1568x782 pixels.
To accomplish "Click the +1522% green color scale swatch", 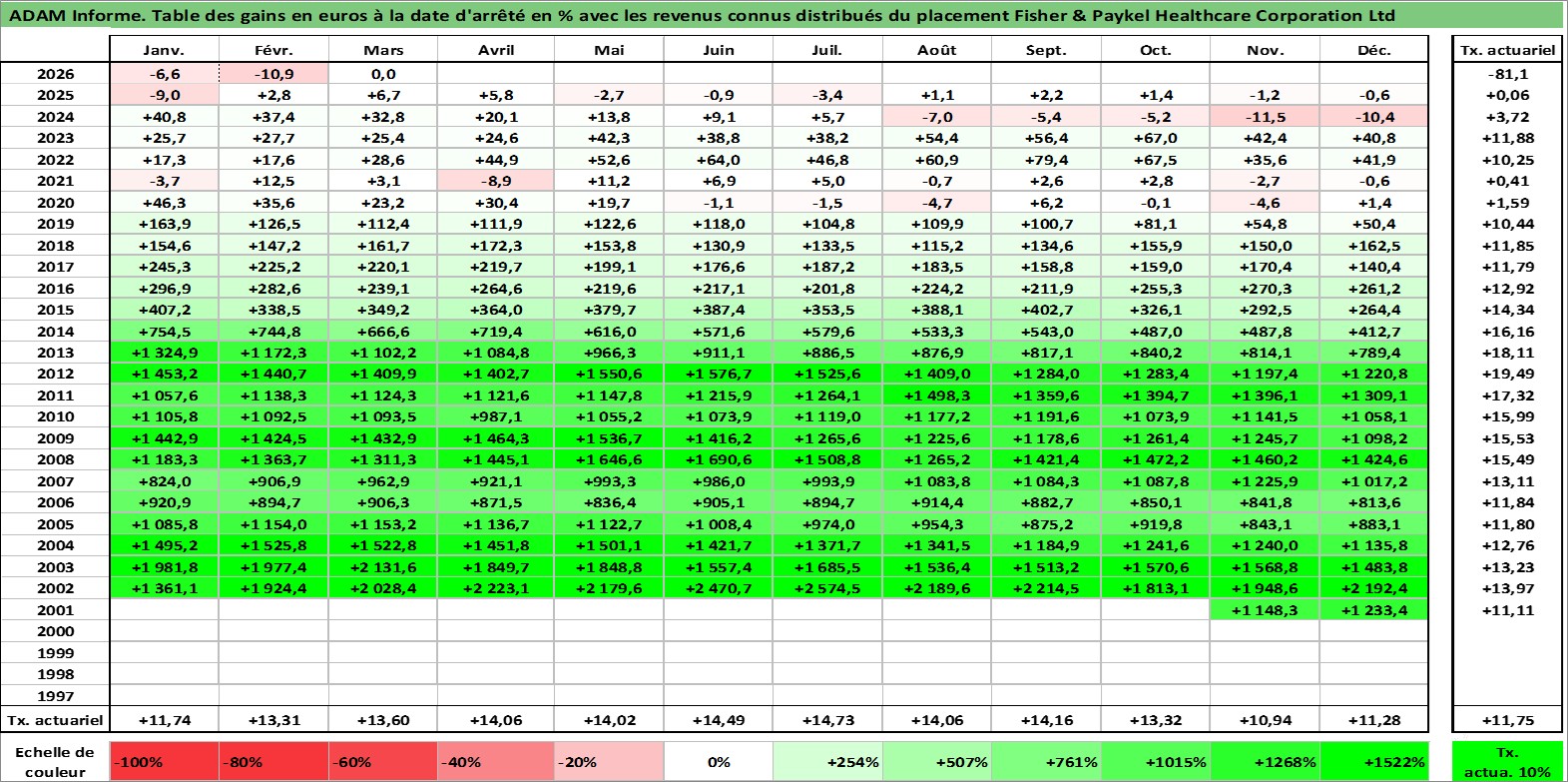I will pos(1373,761).
